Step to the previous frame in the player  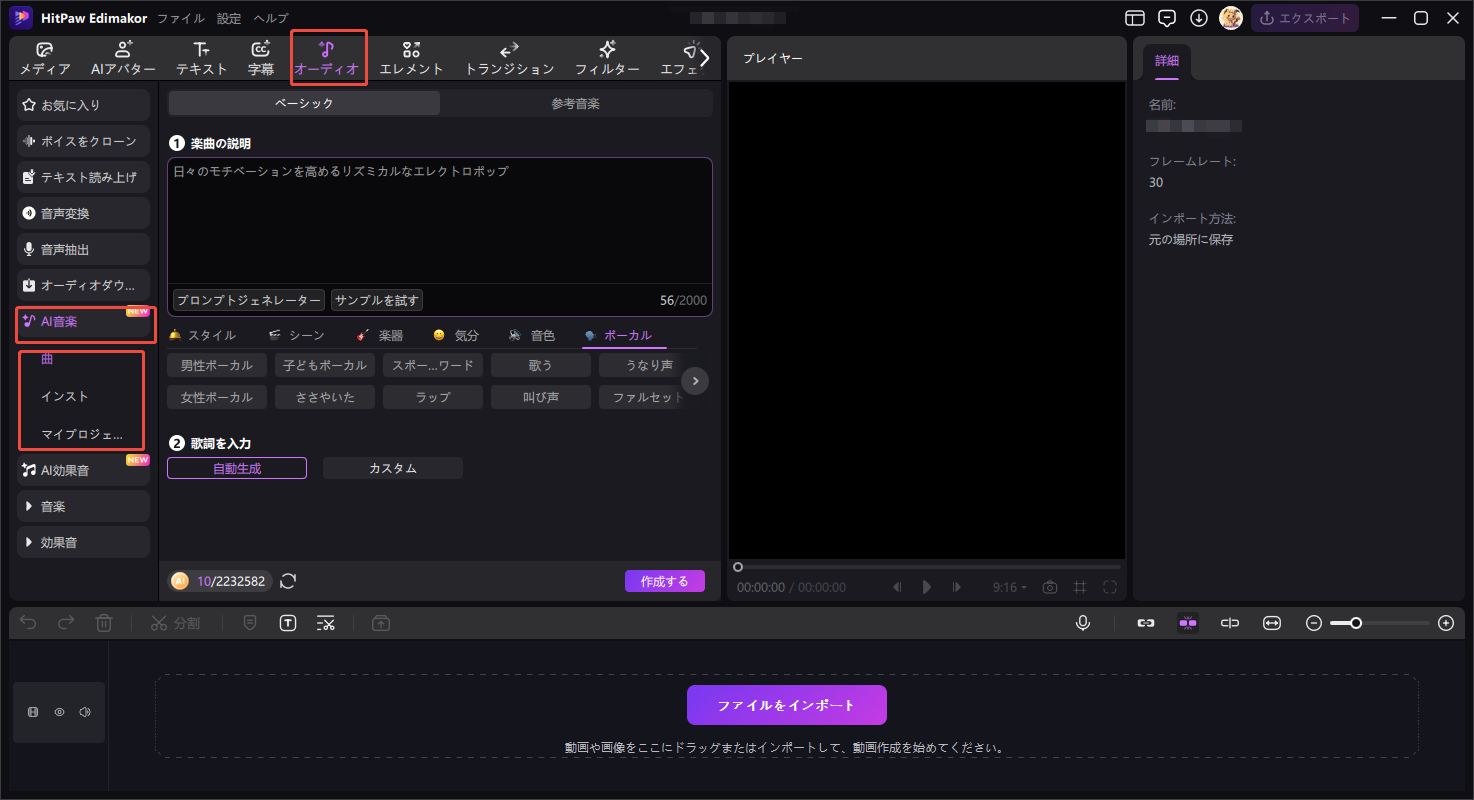tap(897, 587)
